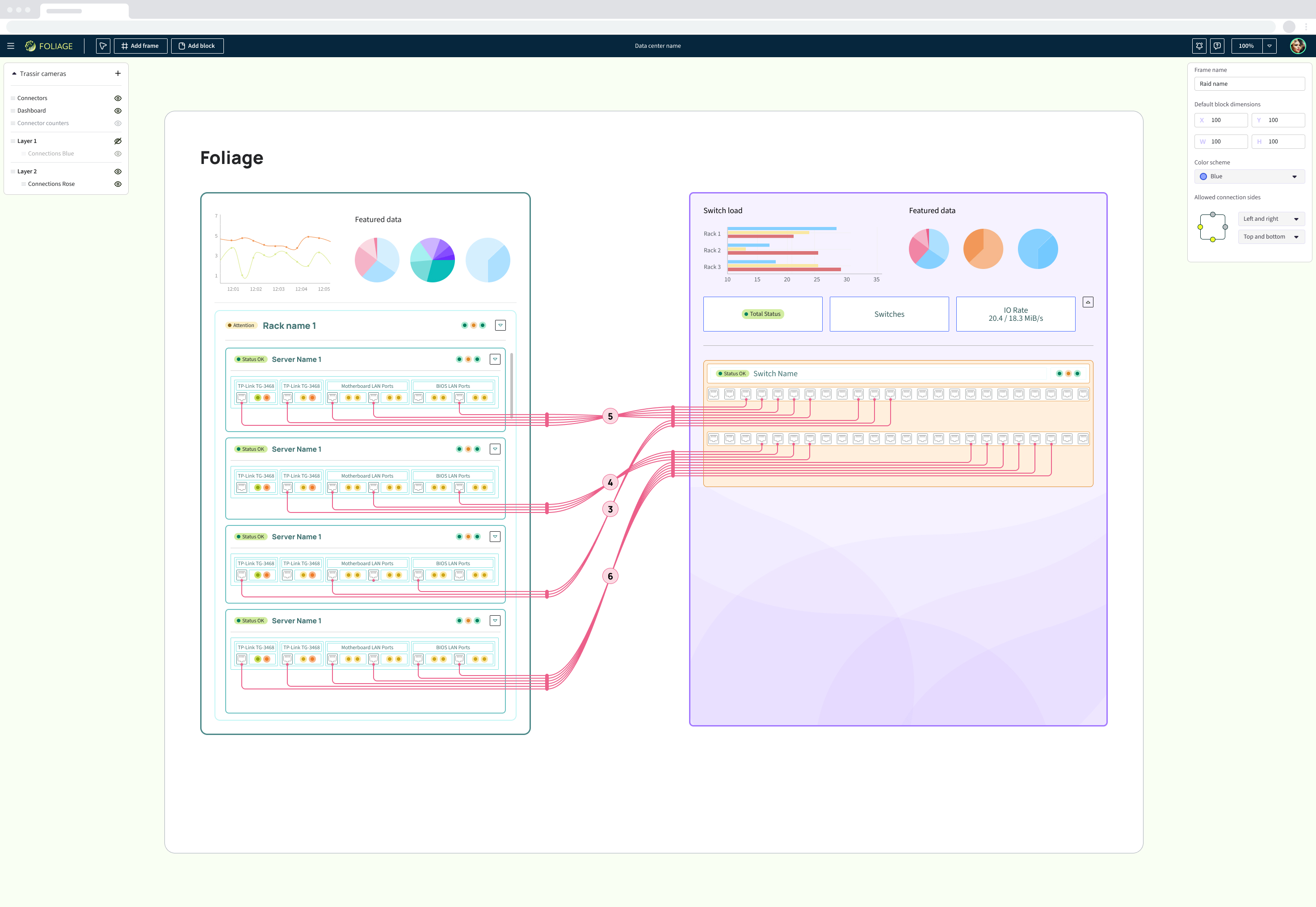
Task: Show the Connector counters layer
Action: [x=118, y=123]
